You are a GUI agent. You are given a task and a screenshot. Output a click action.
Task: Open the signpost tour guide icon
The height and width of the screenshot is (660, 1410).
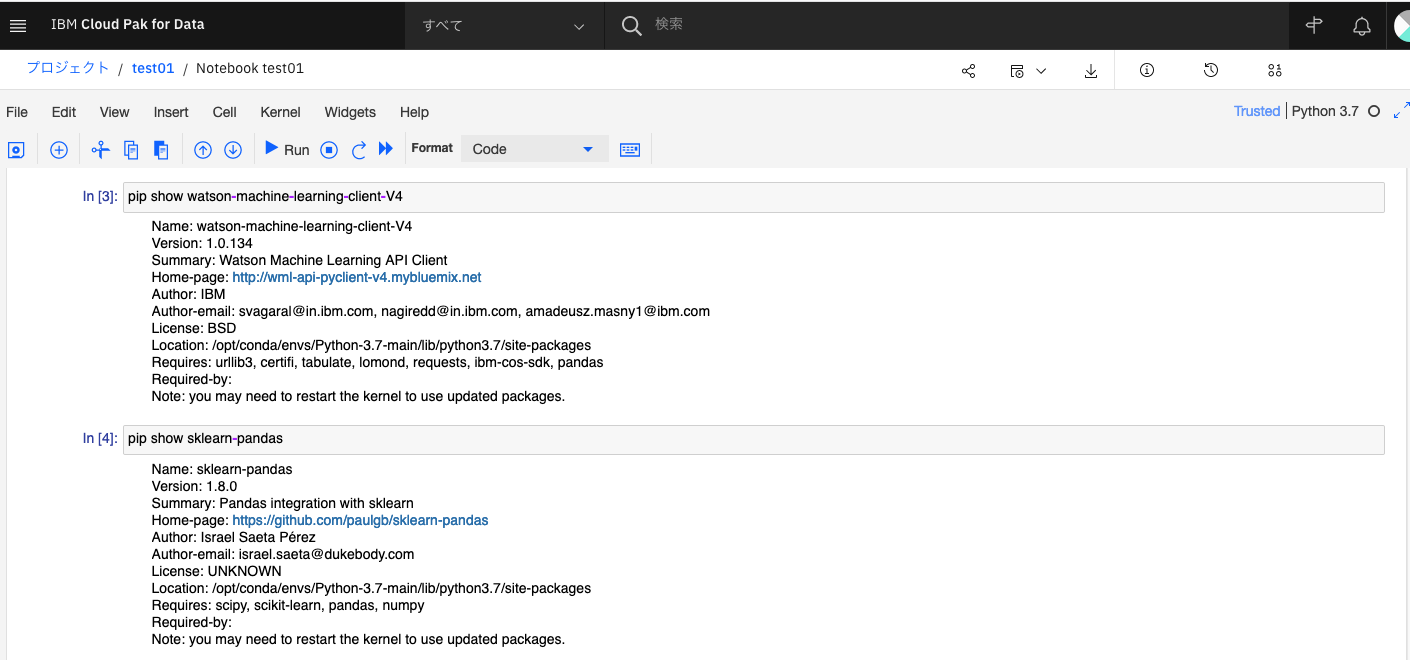click(x=1314, y=25)
